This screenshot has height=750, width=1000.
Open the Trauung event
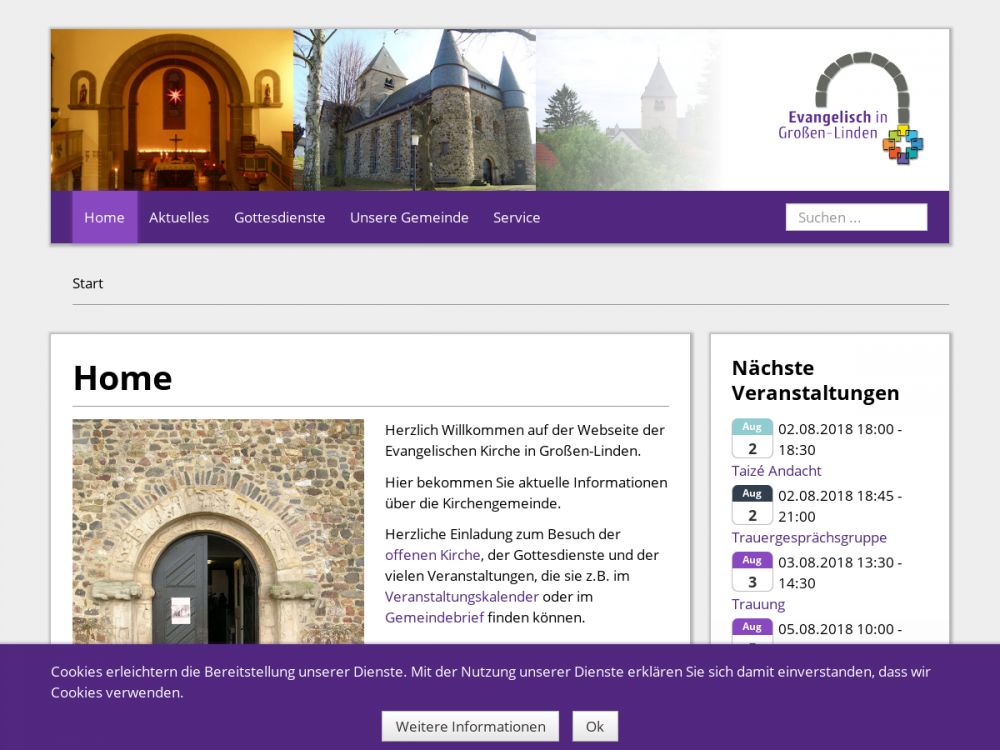point(758,604)
